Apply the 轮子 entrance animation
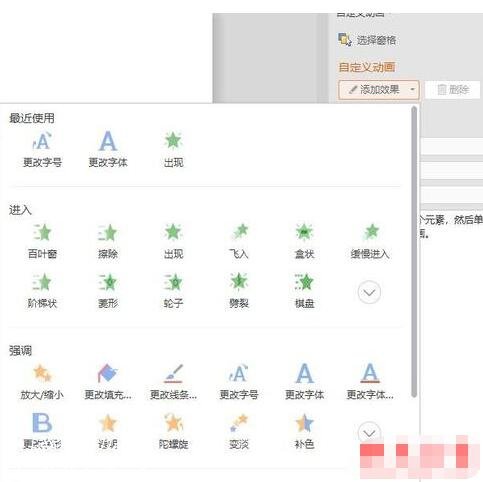 click(x=173, y=291)
